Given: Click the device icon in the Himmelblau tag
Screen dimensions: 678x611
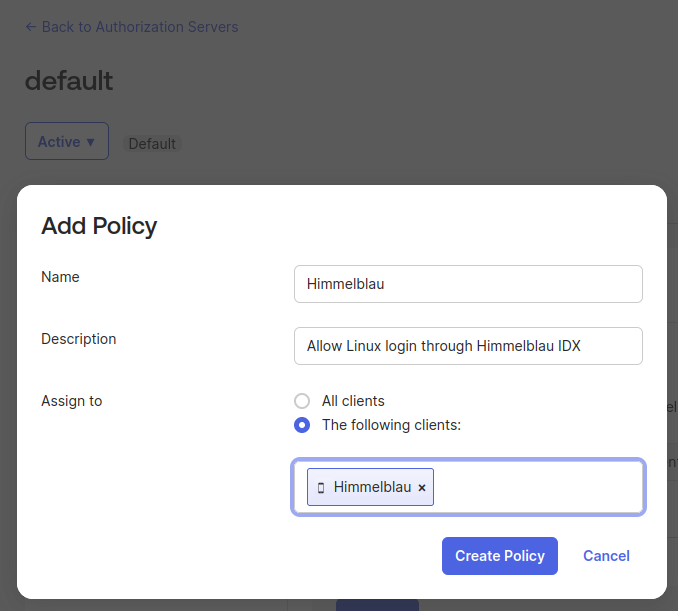Looking at the screenshot, I should (x=321, y=488).
